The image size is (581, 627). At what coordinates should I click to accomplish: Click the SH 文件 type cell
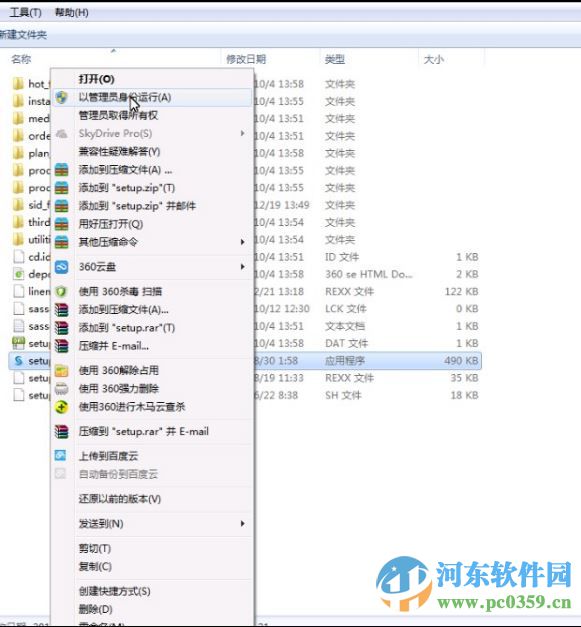click(x=343, y=395)
